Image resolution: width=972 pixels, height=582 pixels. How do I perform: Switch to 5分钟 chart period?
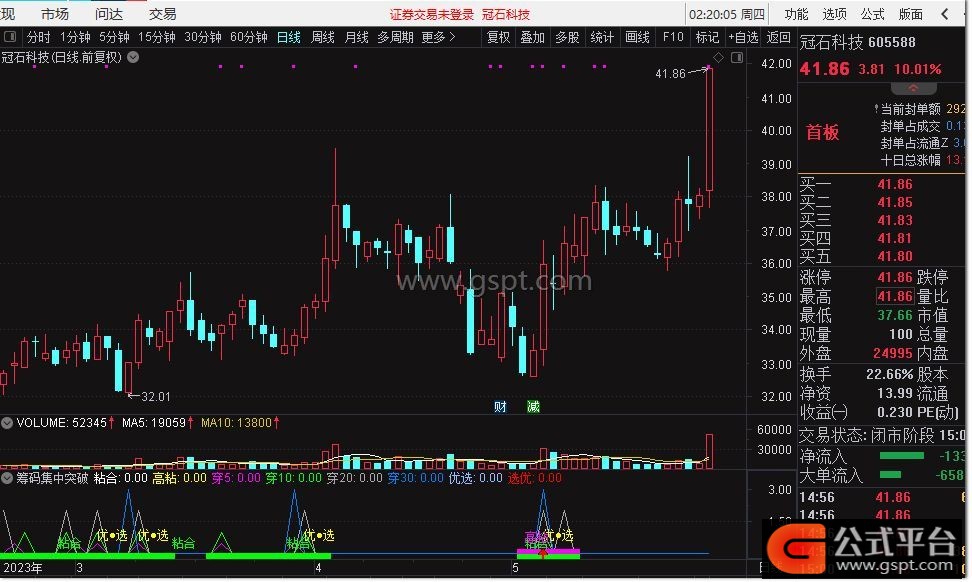coord(114,37)
